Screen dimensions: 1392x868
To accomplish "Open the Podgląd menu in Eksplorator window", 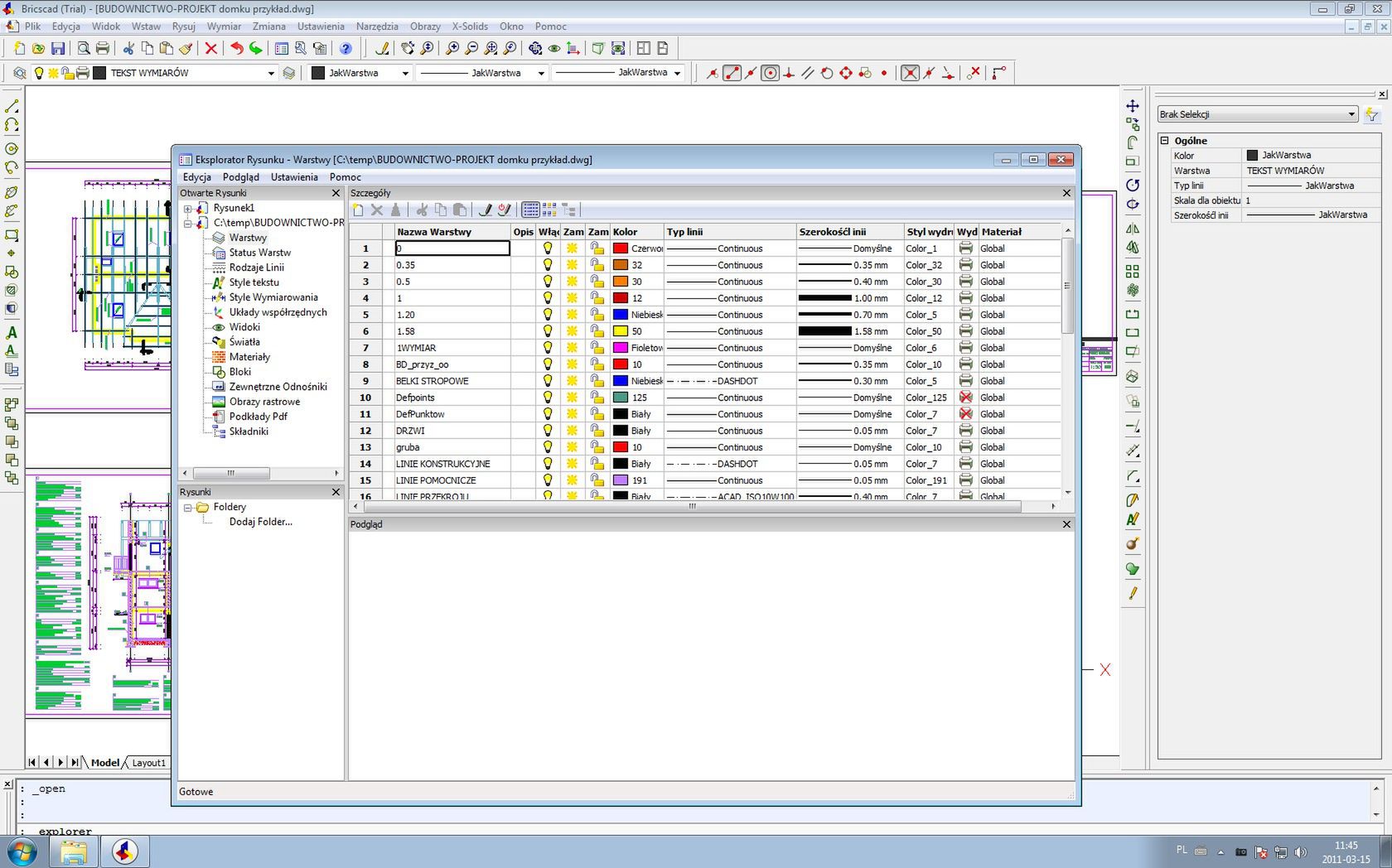I will tap(241, 177).
